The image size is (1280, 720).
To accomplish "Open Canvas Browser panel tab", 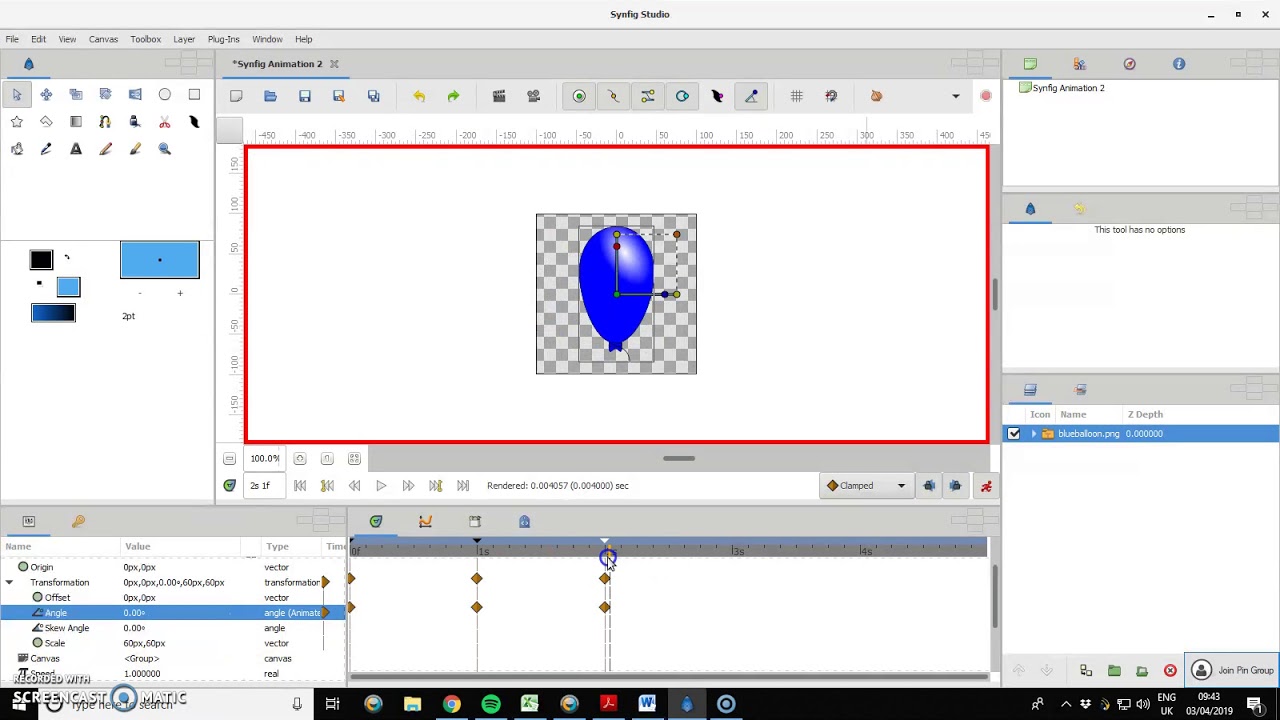I will [x=1030, y=64].
